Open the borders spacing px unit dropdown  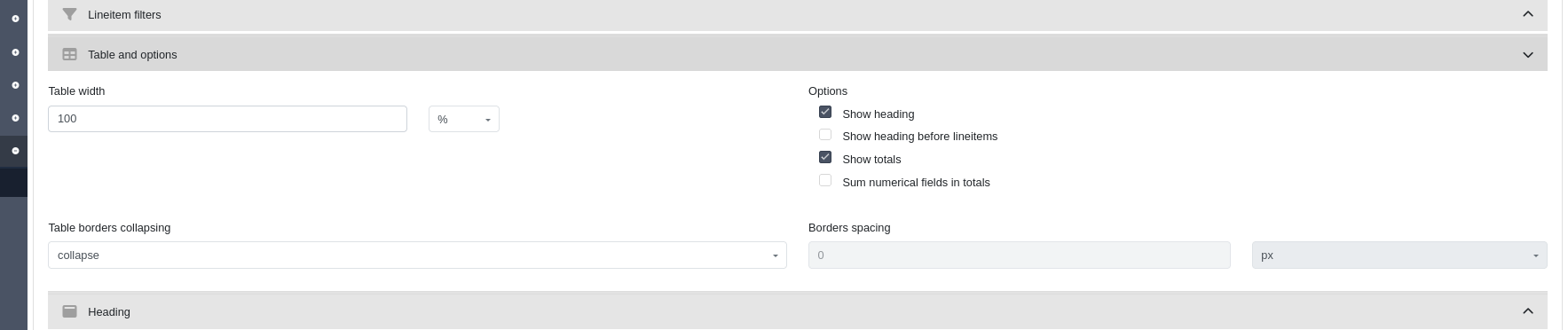pos(1399,255)
